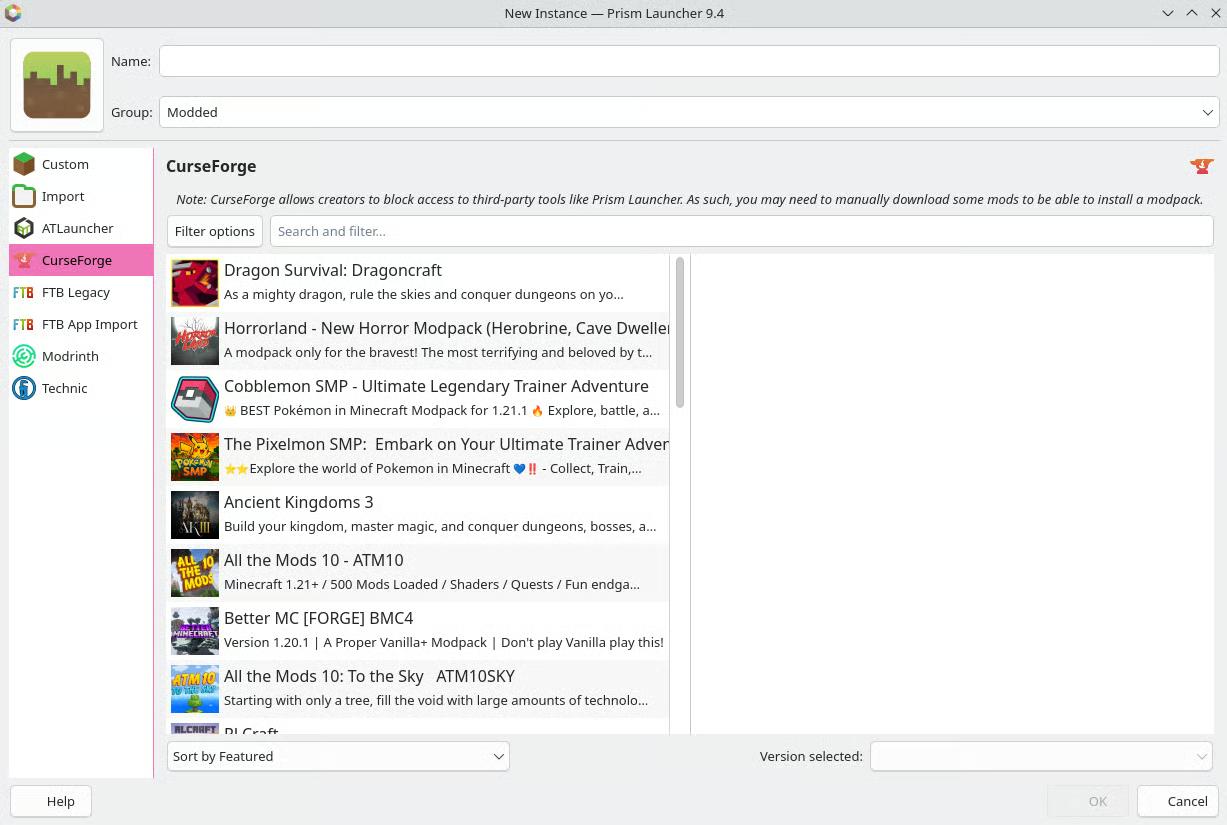Click the CurseForge tab in sidebar
The width and height of the screenshot is (1227, 825).
[77, 260]
